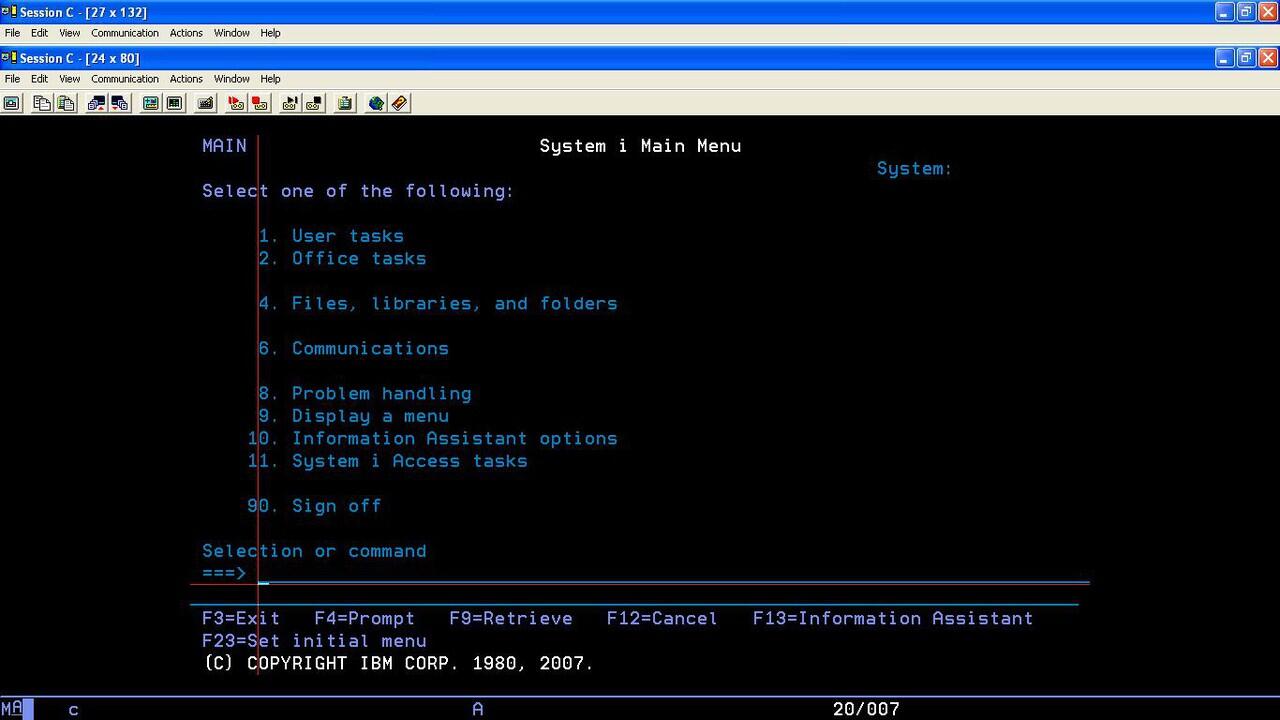Open Actions menu in the 27 x 132 window
This screenshot has height=720, width=1280.
[x=186, y=33]
